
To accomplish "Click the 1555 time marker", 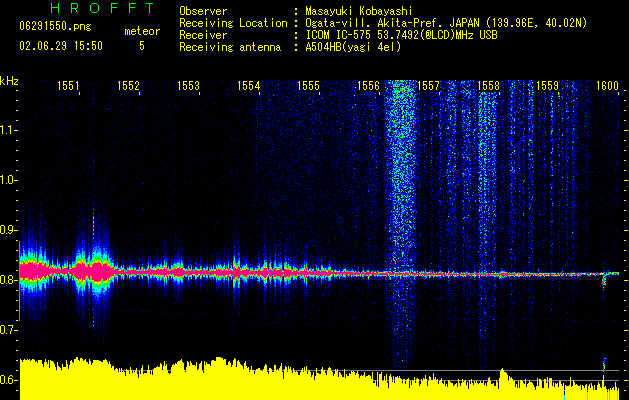I will (308, 86).
